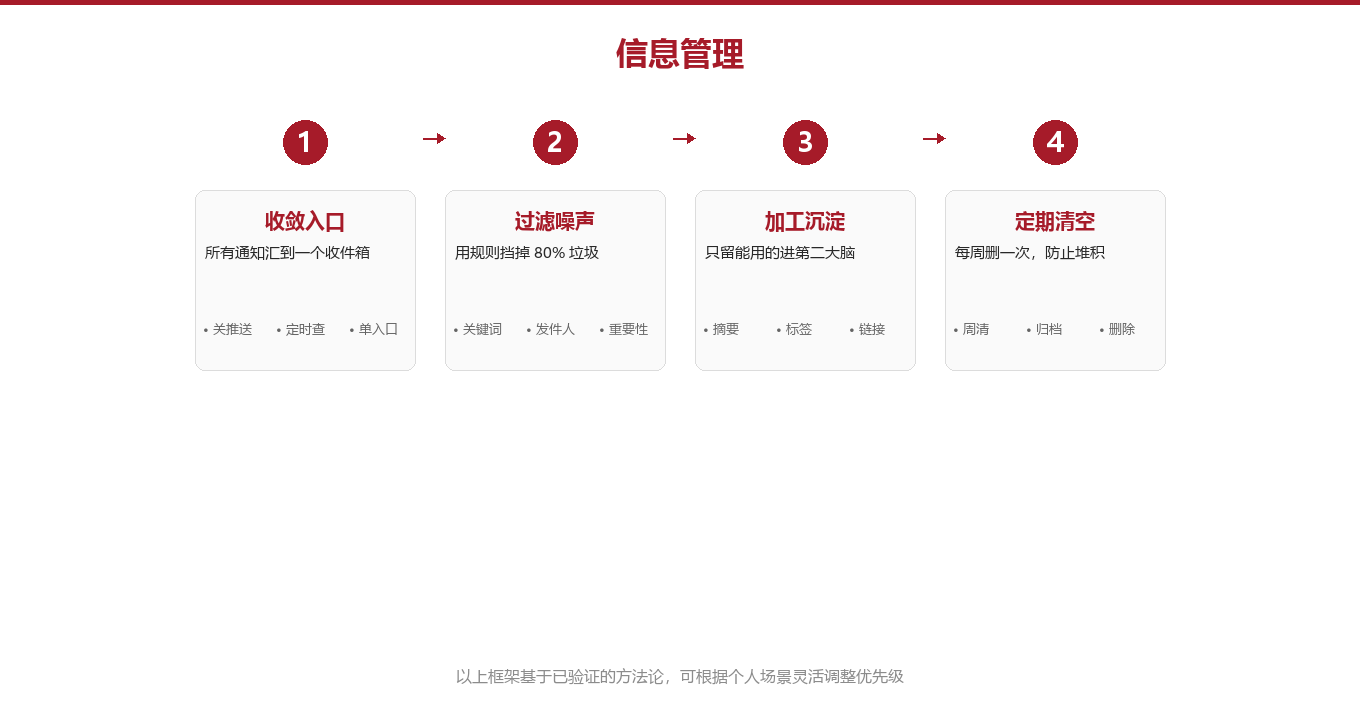Click the step 2 number circle

(555, 142)
